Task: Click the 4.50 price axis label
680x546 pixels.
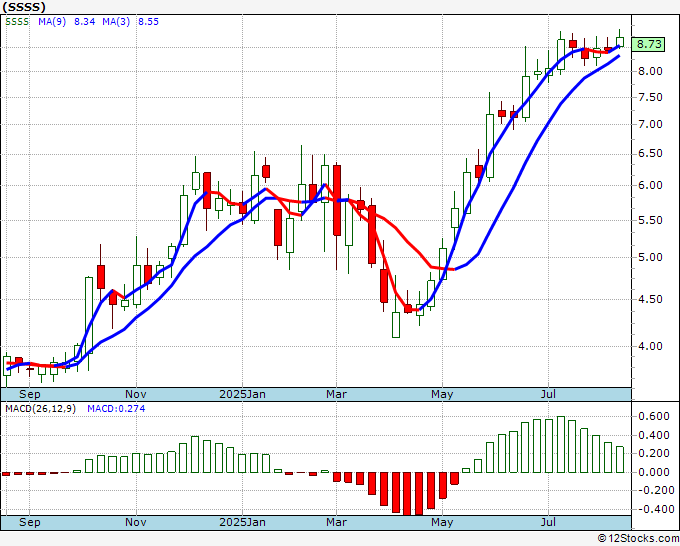Action: click(x=650, y=299)
